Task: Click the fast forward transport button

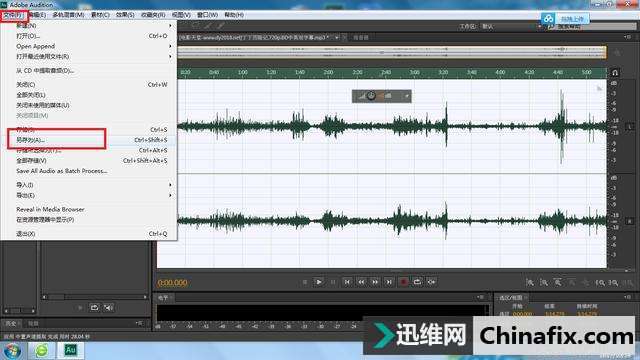Action: click(x=375, y=282)
